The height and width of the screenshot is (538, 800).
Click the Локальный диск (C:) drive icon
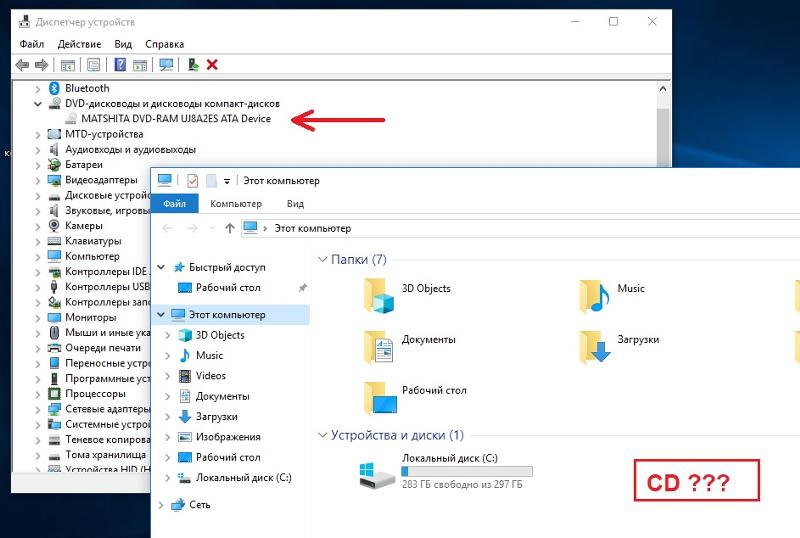pos(377,475)
